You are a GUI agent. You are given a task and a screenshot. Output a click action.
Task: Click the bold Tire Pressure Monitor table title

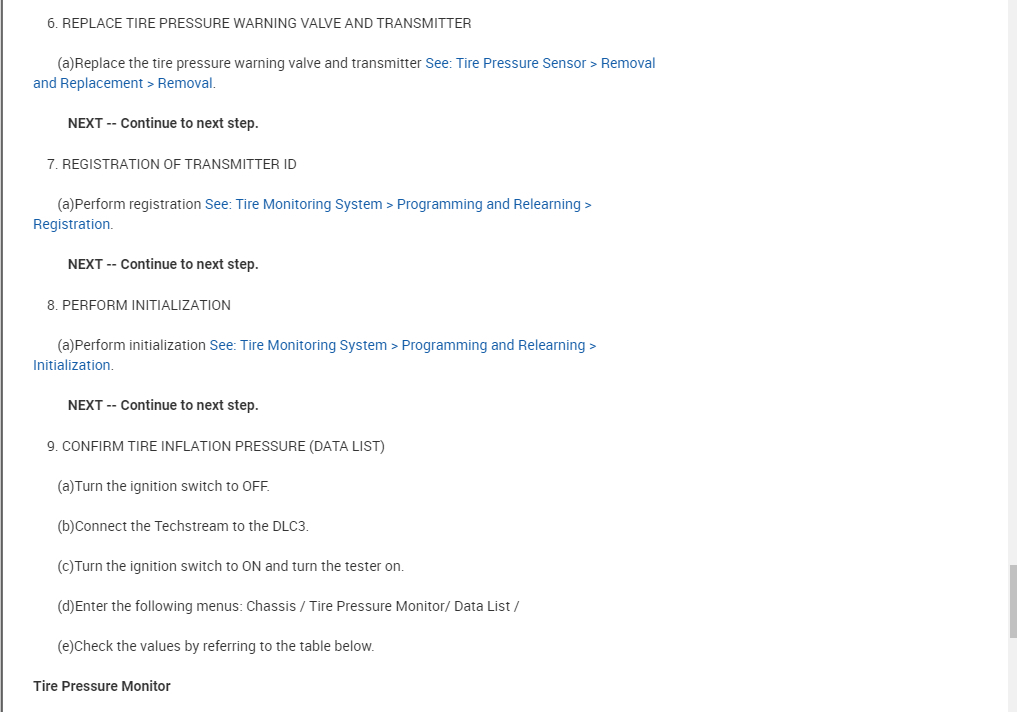click(102, 686)
